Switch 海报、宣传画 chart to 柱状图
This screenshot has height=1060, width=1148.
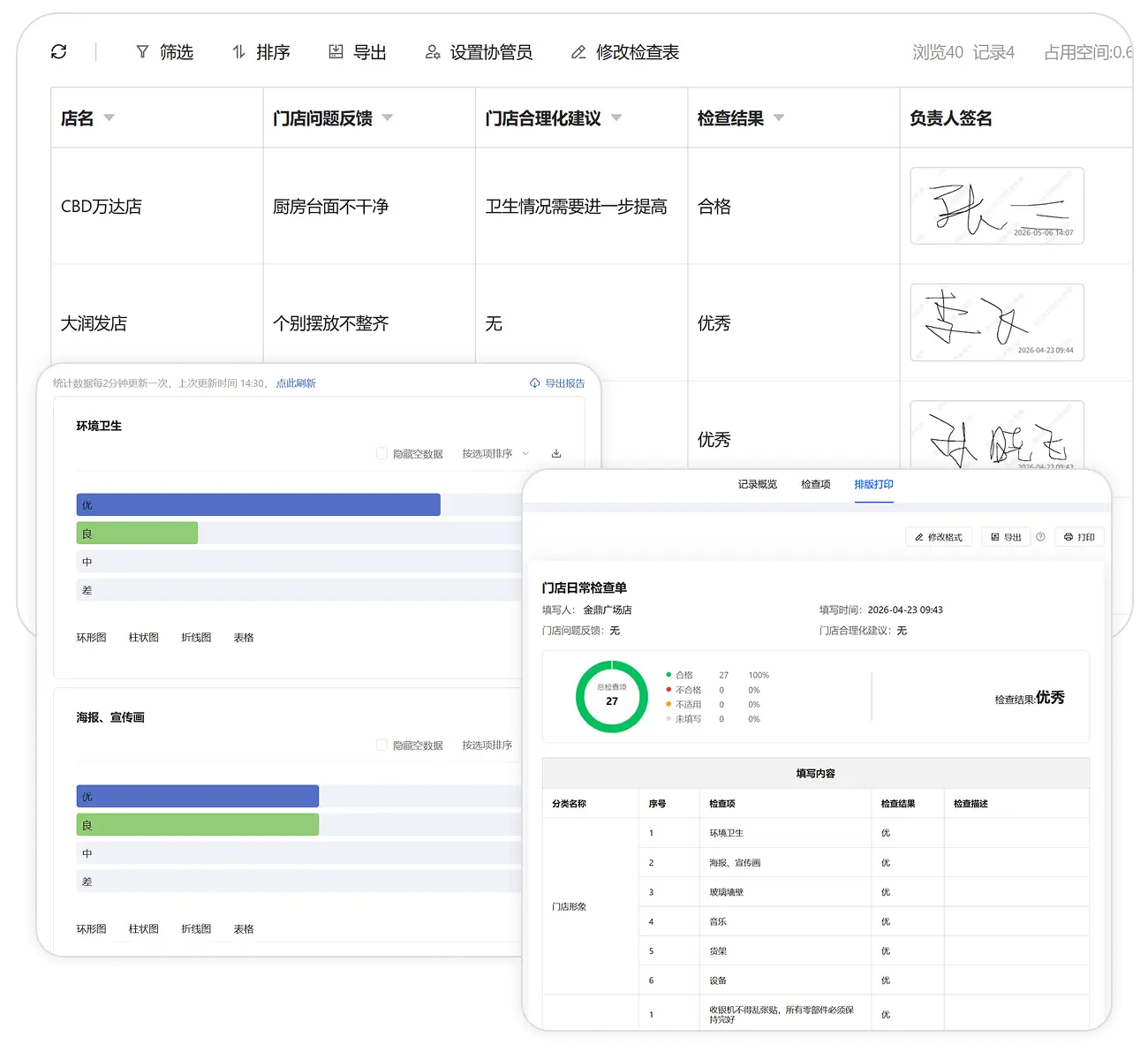click(143, 928)
